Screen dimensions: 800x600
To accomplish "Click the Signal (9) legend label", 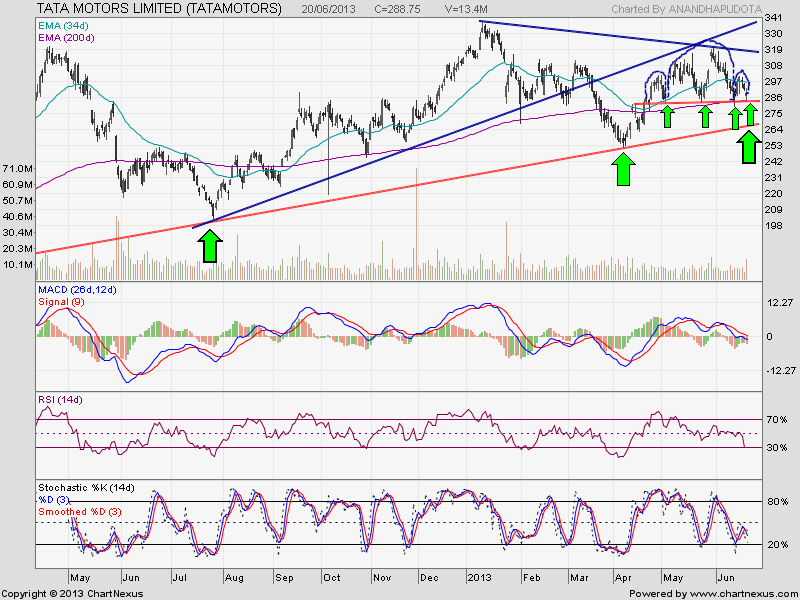I will tap(61, 302).
